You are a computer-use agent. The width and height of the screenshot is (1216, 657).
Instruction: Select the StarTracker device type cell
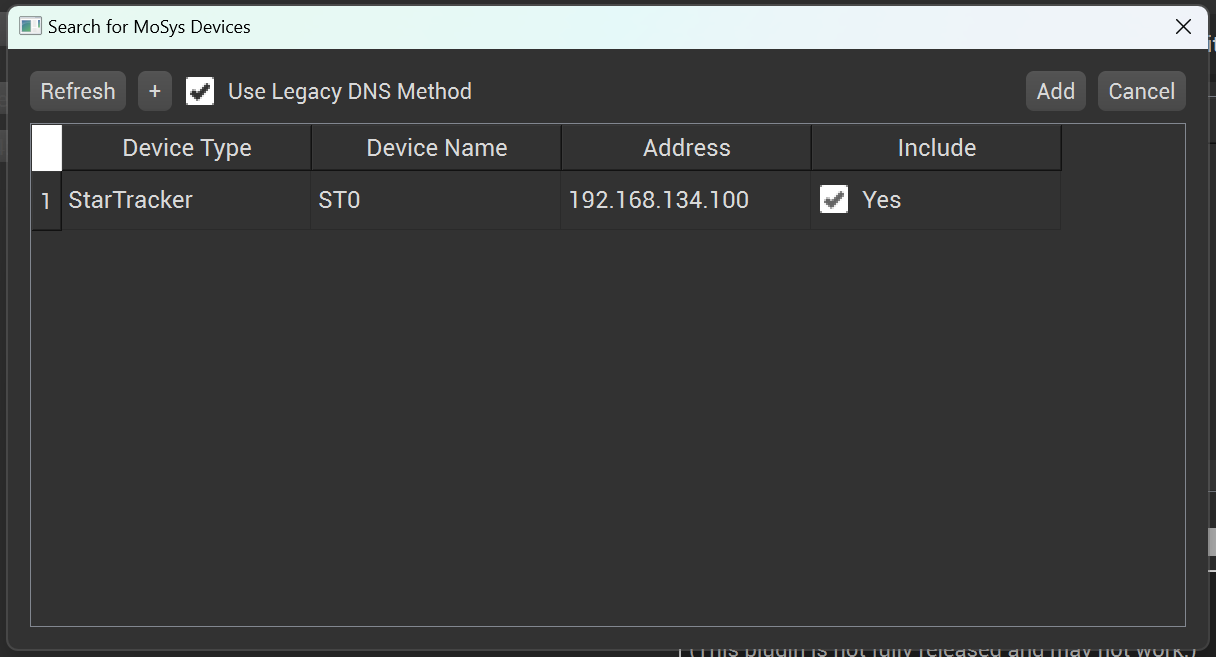(186, 200)
